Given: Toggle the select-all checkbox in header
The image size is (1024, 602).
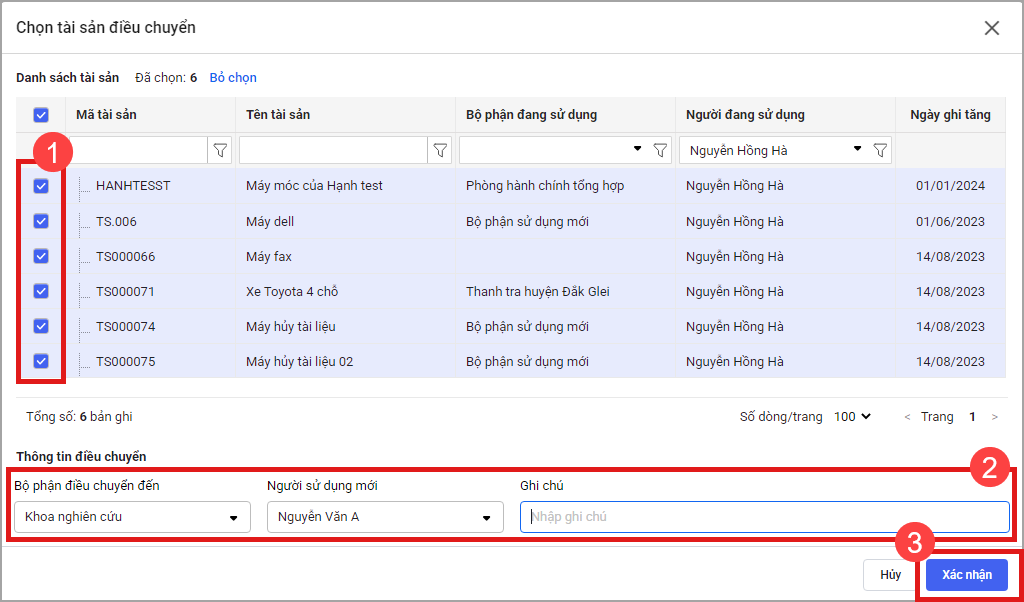Looking at the screenshot, I should (x=41, y=115).
